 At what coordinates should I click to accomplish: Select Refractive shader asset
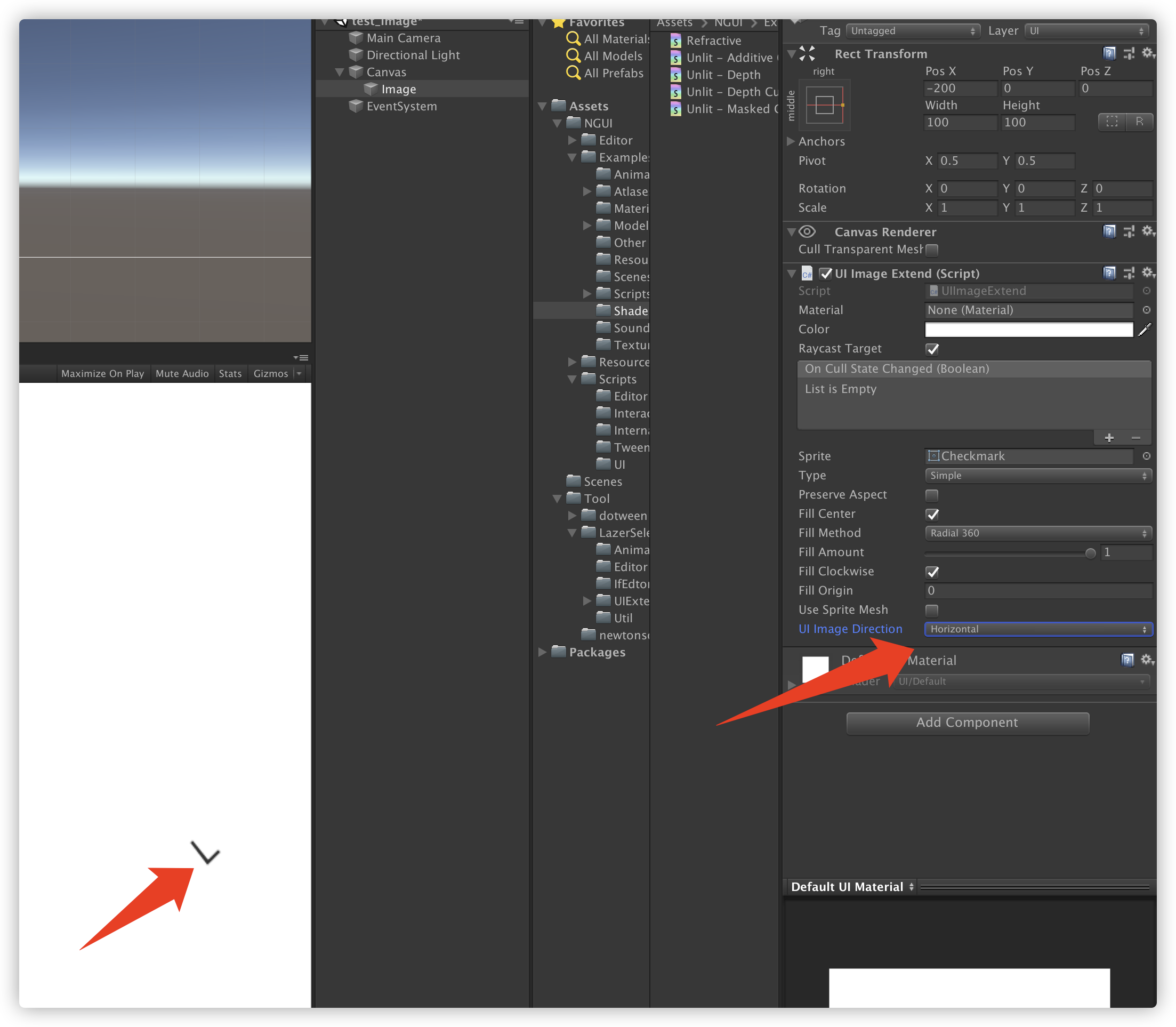[713, 41]
